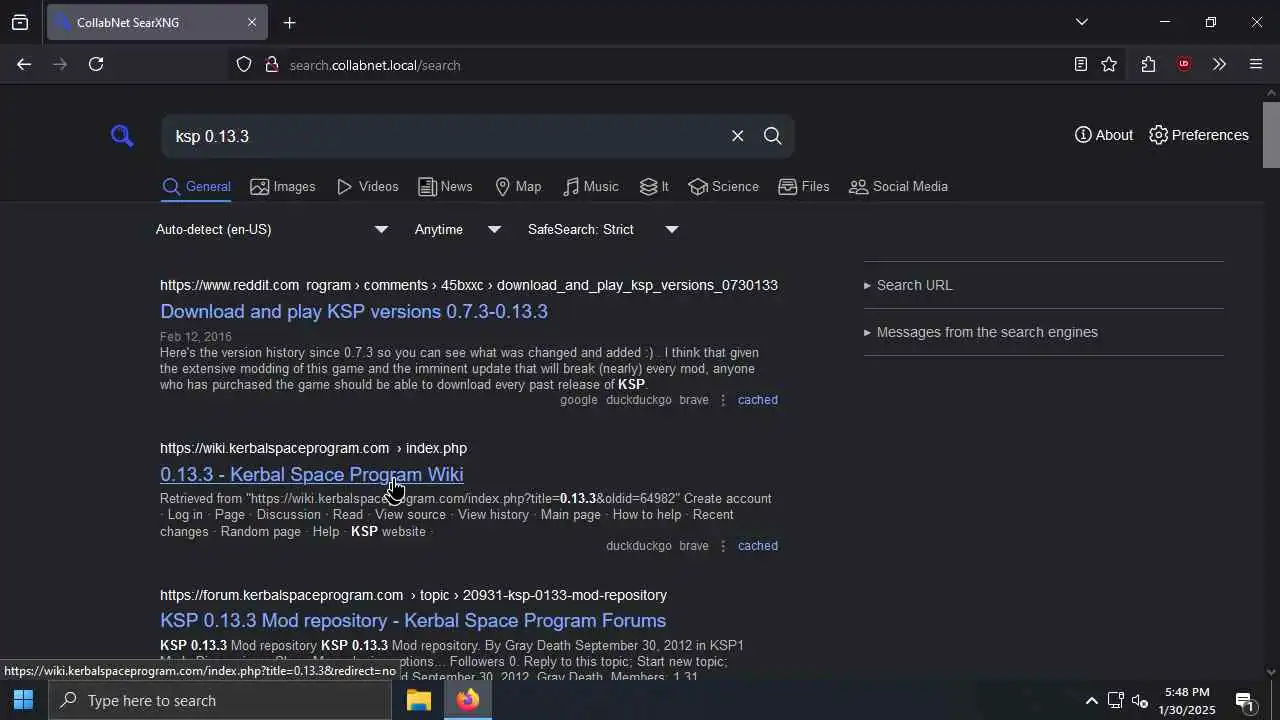The image size is (1280, 720).
Task: Click the Firefox taskbar icon
Action: (467, 700)
